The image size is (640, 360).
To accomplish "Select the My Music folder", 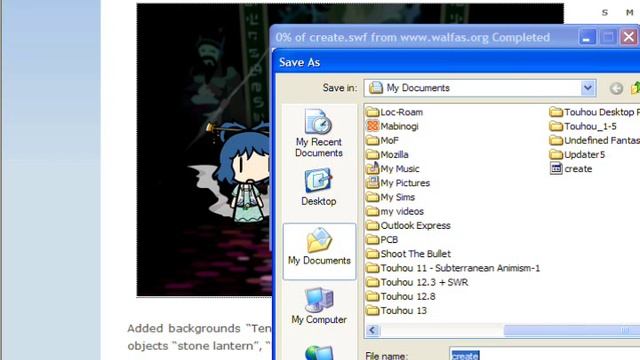I will tap(393, 169).
